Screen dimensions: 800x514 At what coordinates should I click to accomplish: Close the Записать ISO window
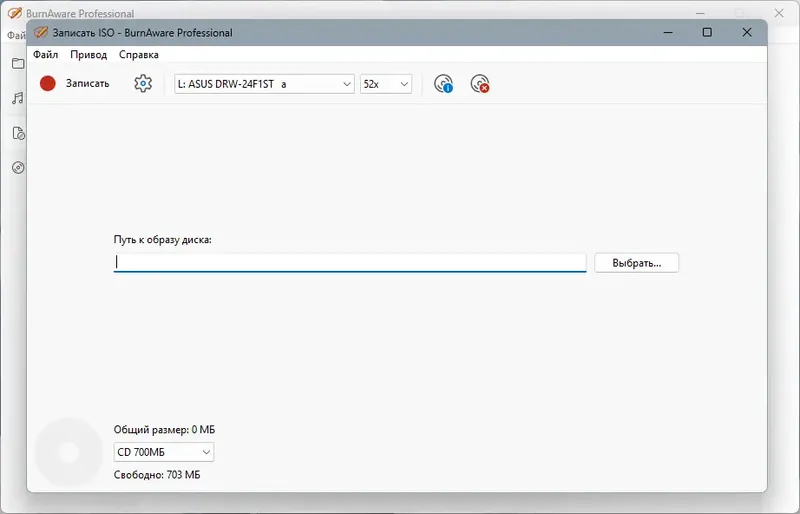coord(747,32)
